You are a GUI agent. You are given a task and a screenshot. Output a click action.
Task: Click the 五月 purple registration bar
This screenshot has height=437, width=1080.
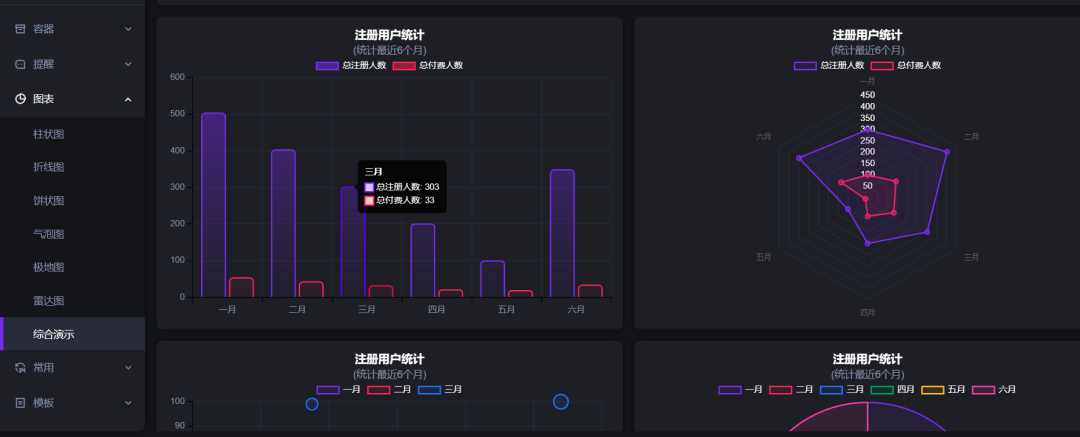pos(492,278)
